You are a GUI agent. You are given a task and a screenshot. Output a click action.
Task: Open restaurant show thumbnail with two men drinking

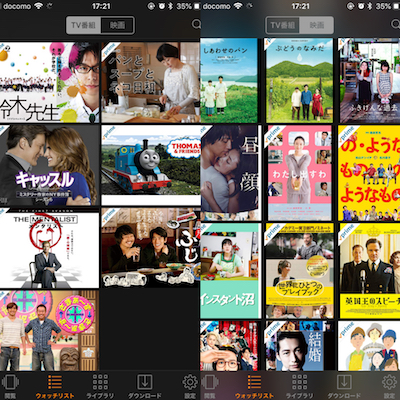click(x=151, y=248)
